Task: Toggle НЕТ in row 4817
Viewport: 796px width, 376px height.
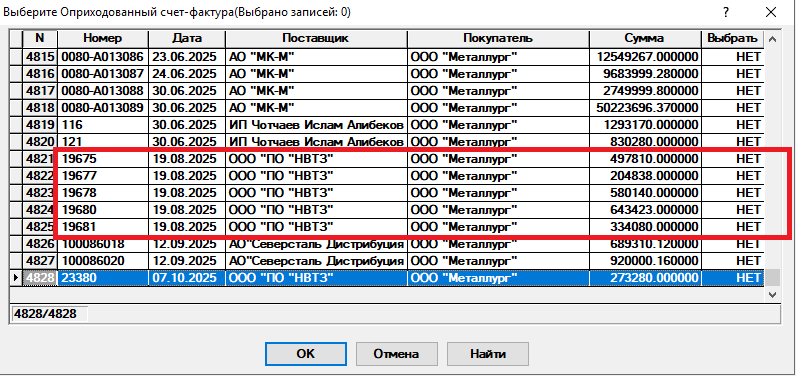Action: 733,91
